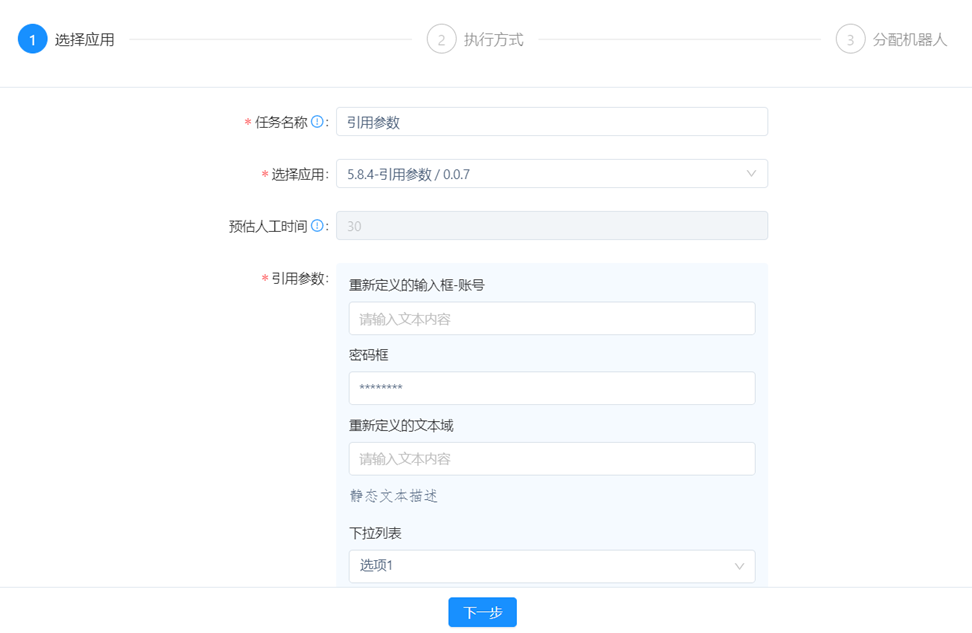Click the step 1 circle icon
The height and width of the screenshot is (633, 972).
tap(32, 40)
